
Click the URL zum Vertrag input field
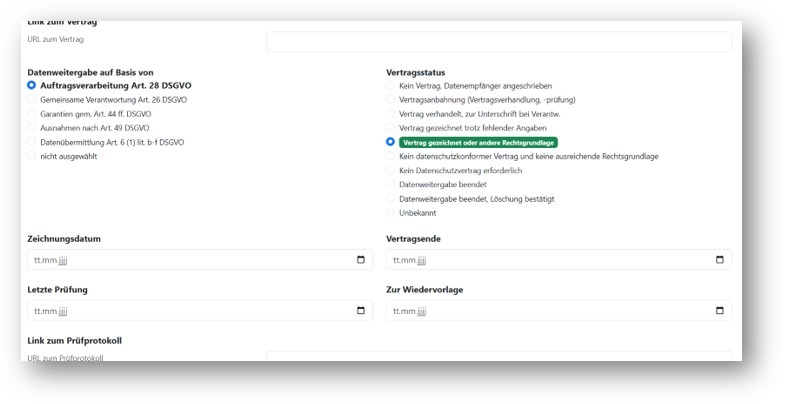[x=498, y=42]
